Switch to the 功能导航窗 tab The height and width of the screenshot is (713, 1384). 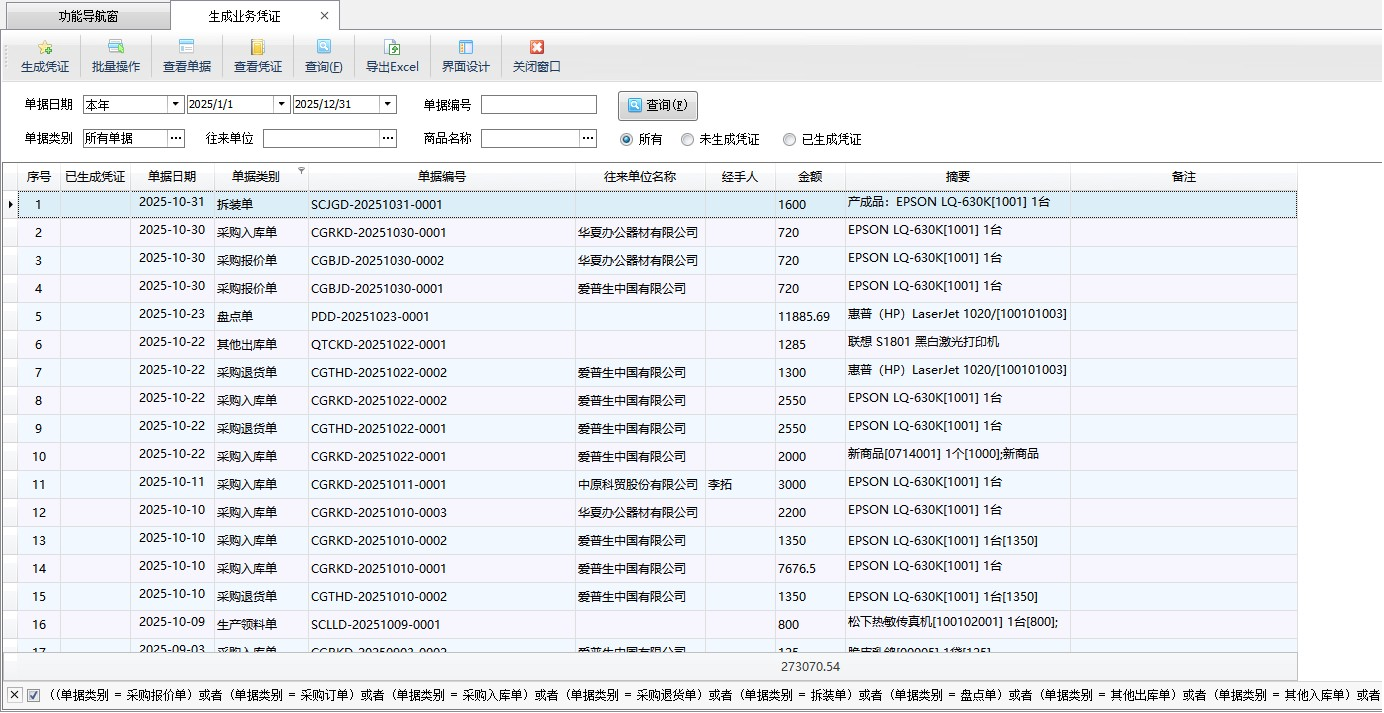pos(86,16)
